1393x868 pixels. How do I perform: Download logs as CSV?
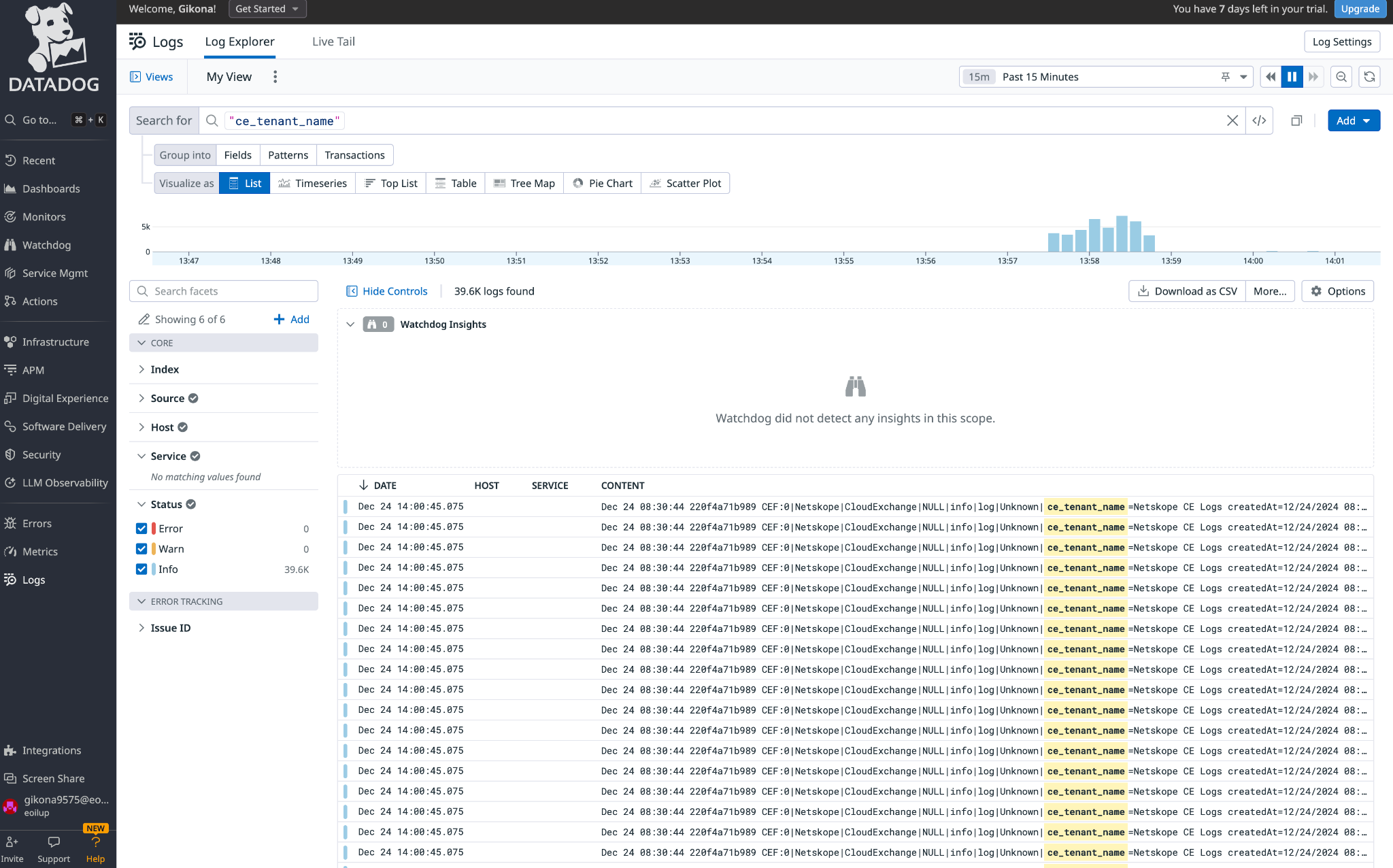[x=1188, y=291]
